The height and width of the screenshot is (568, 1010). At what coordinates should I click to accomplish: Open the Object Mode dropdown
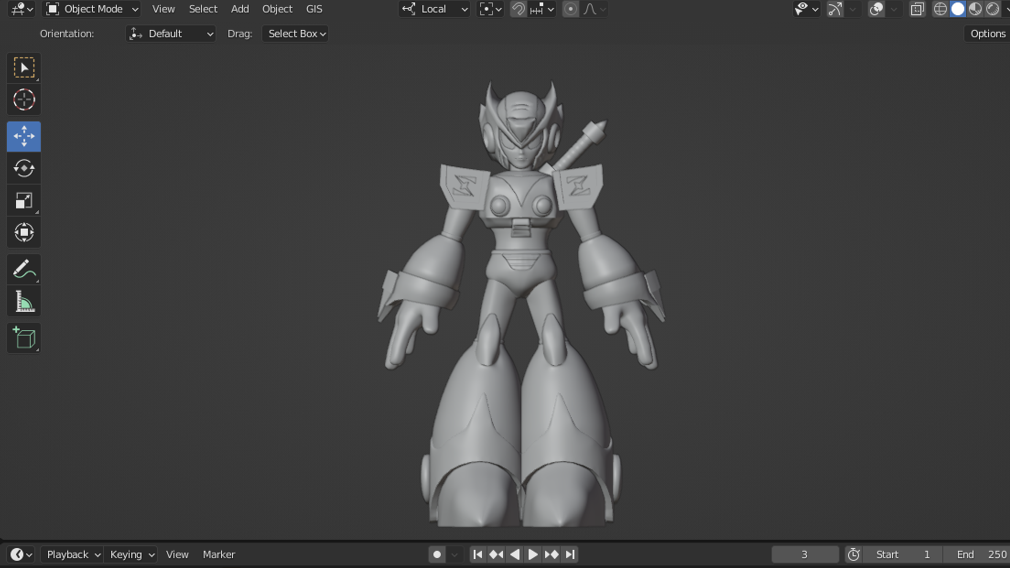point(93,9)
